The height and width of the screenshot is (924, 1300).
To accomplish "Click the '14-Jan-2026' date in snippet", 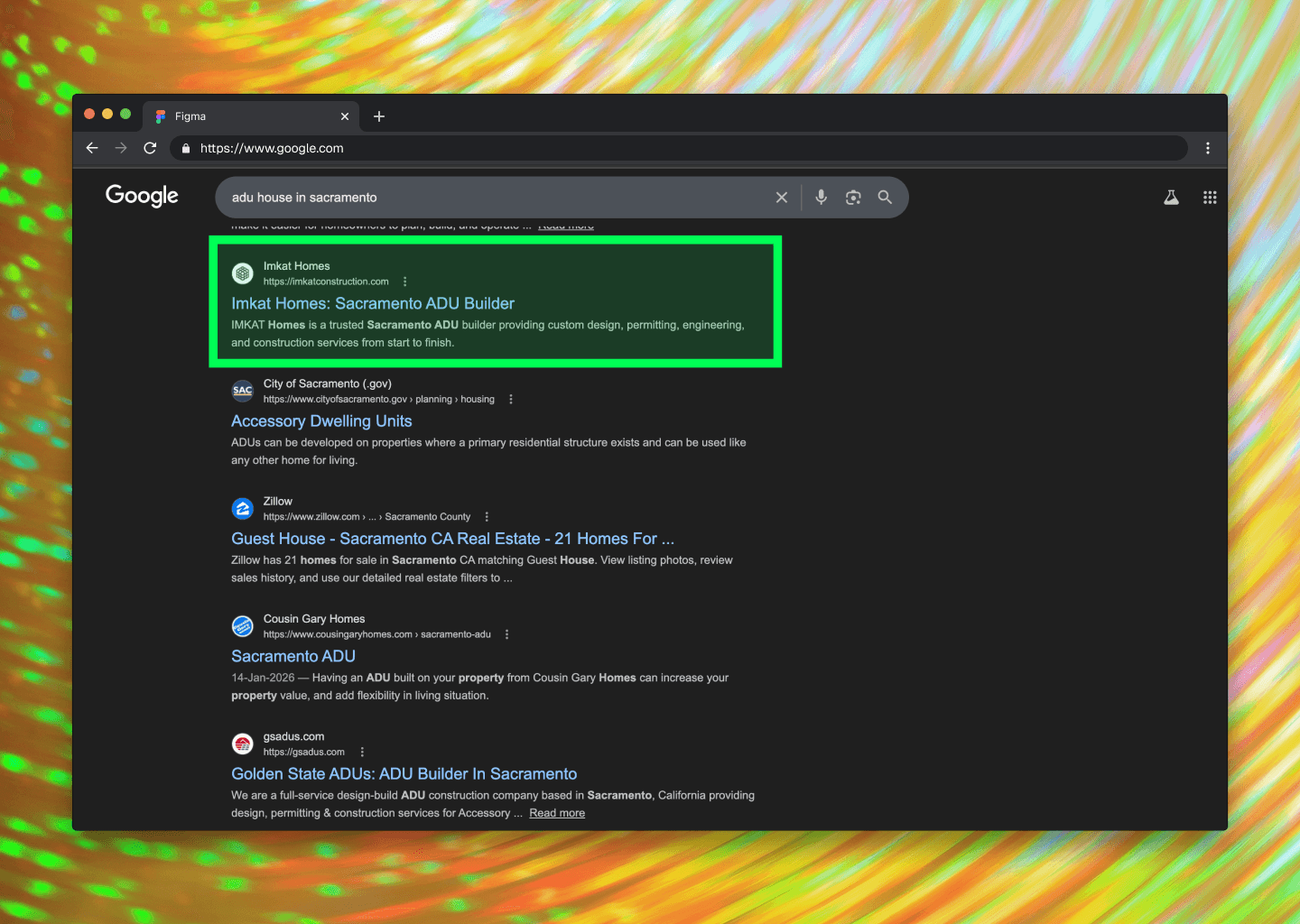I will [x=263, y=678].
